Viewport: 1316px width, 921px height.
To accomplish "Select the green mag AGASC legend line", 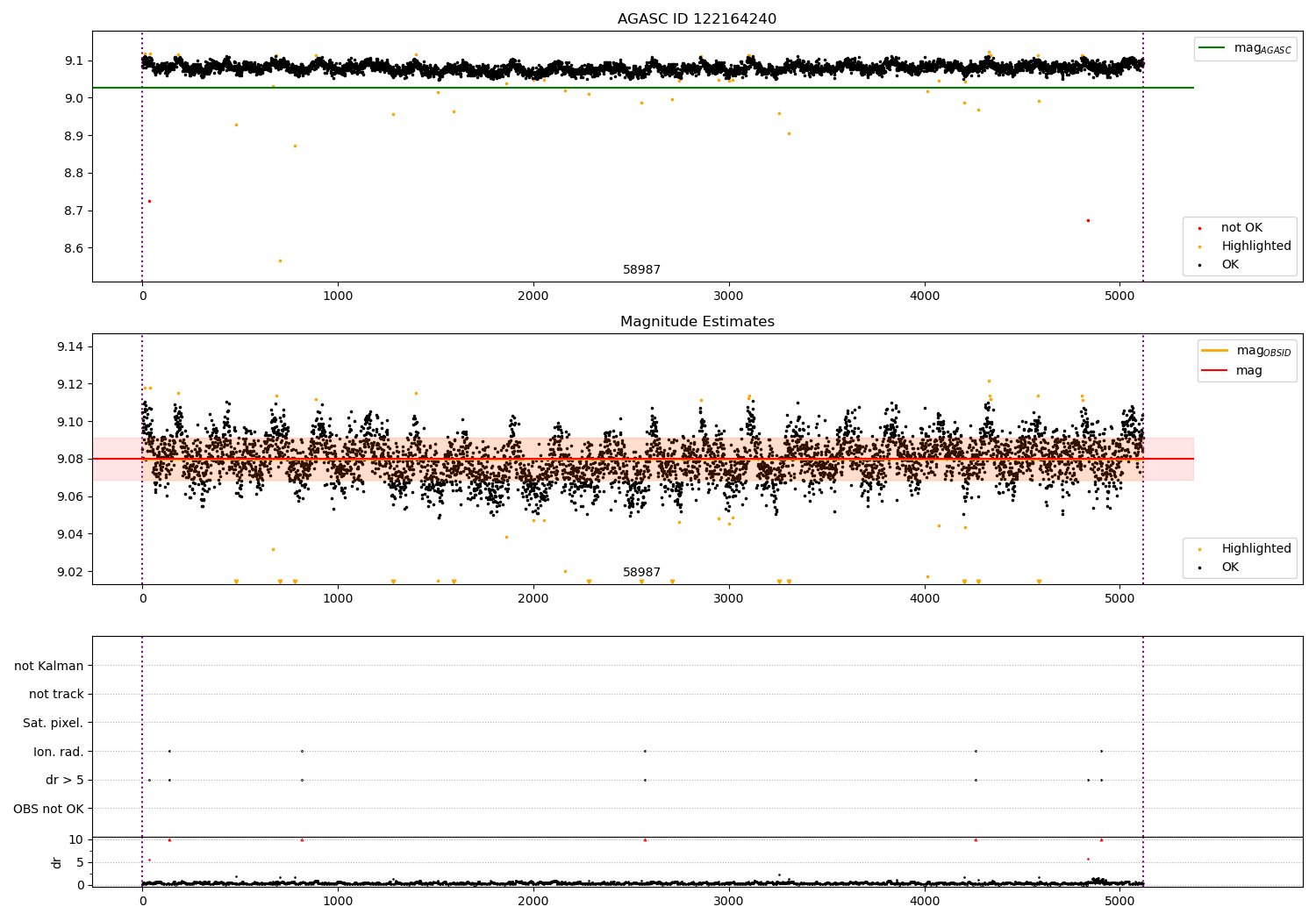I will (x=1212, y=48).
